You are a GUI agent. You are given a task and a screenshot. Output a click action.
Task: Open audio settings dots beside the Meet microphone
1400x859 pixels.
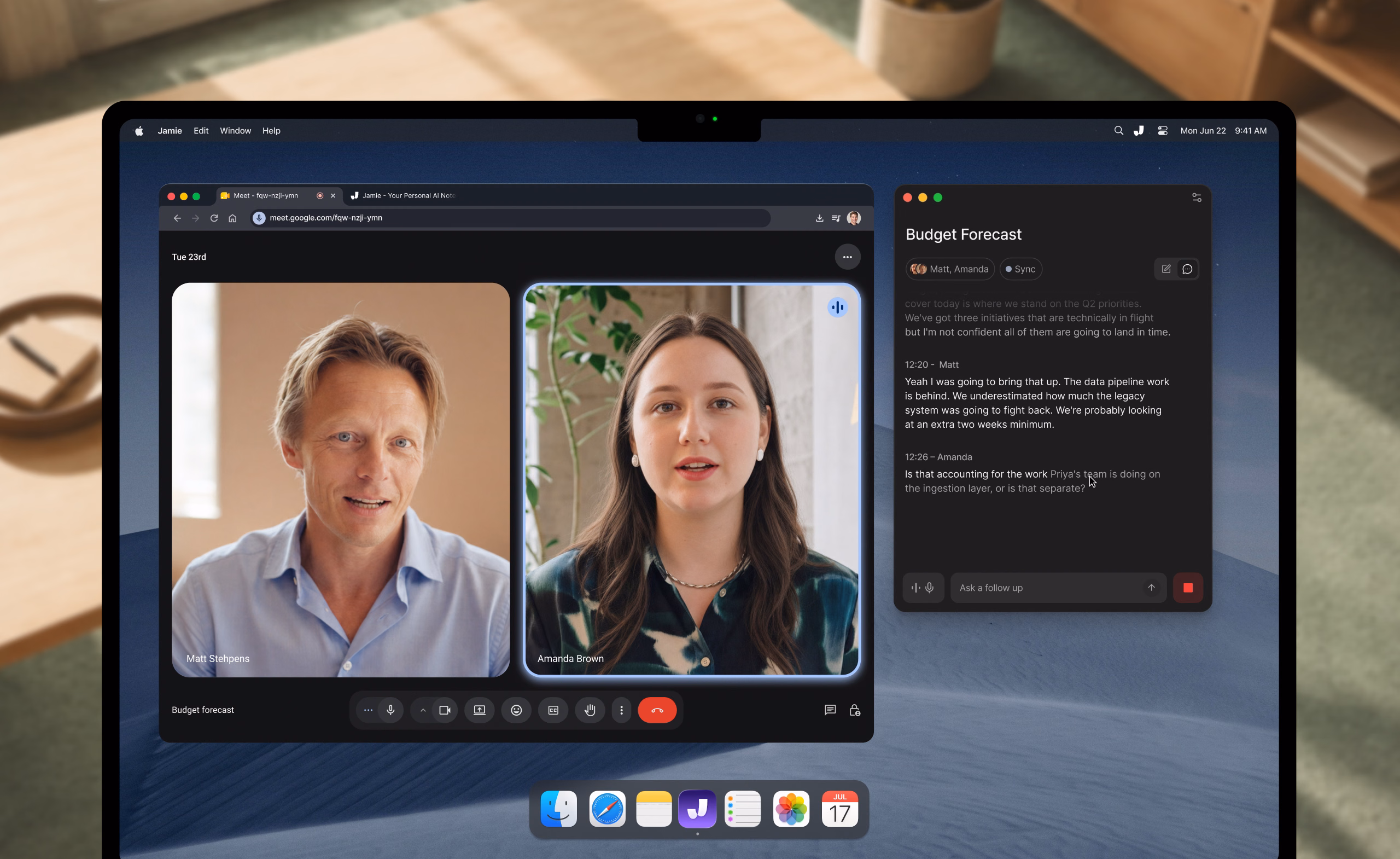coord(368,710)
